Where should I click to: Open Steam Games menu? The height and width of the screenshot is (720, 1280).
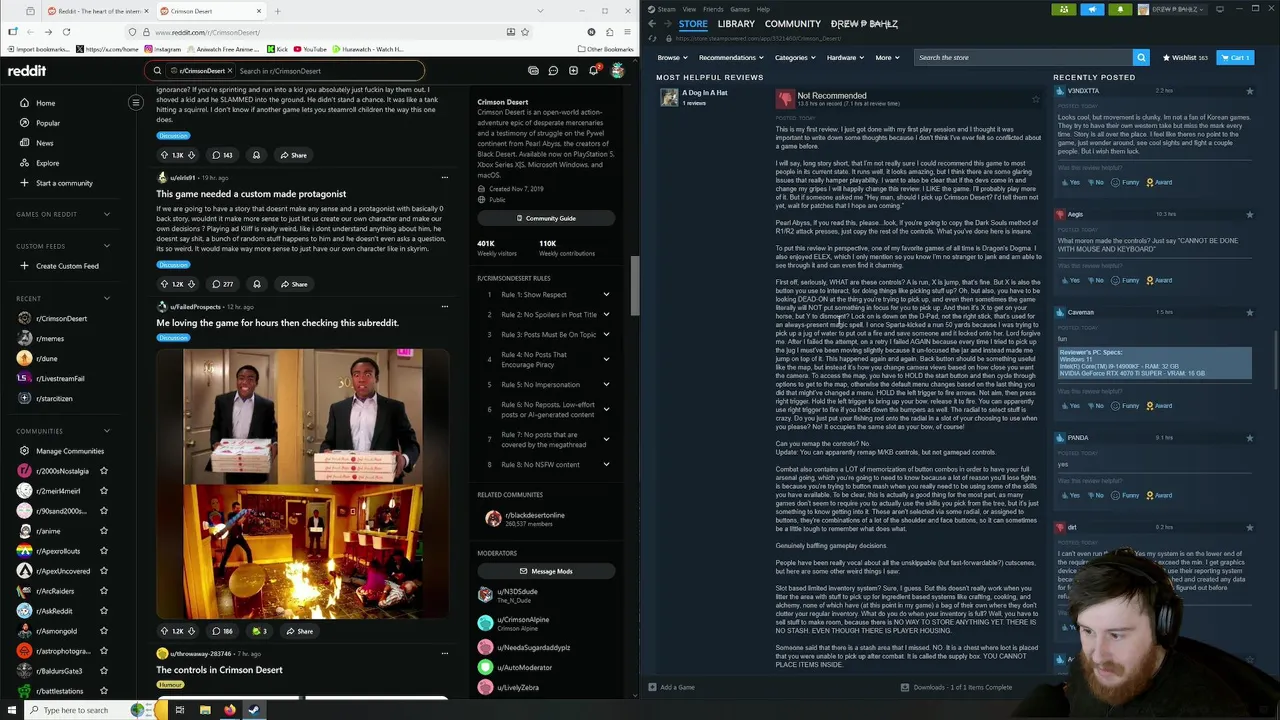pyautogui.click(x=740, y=9)
